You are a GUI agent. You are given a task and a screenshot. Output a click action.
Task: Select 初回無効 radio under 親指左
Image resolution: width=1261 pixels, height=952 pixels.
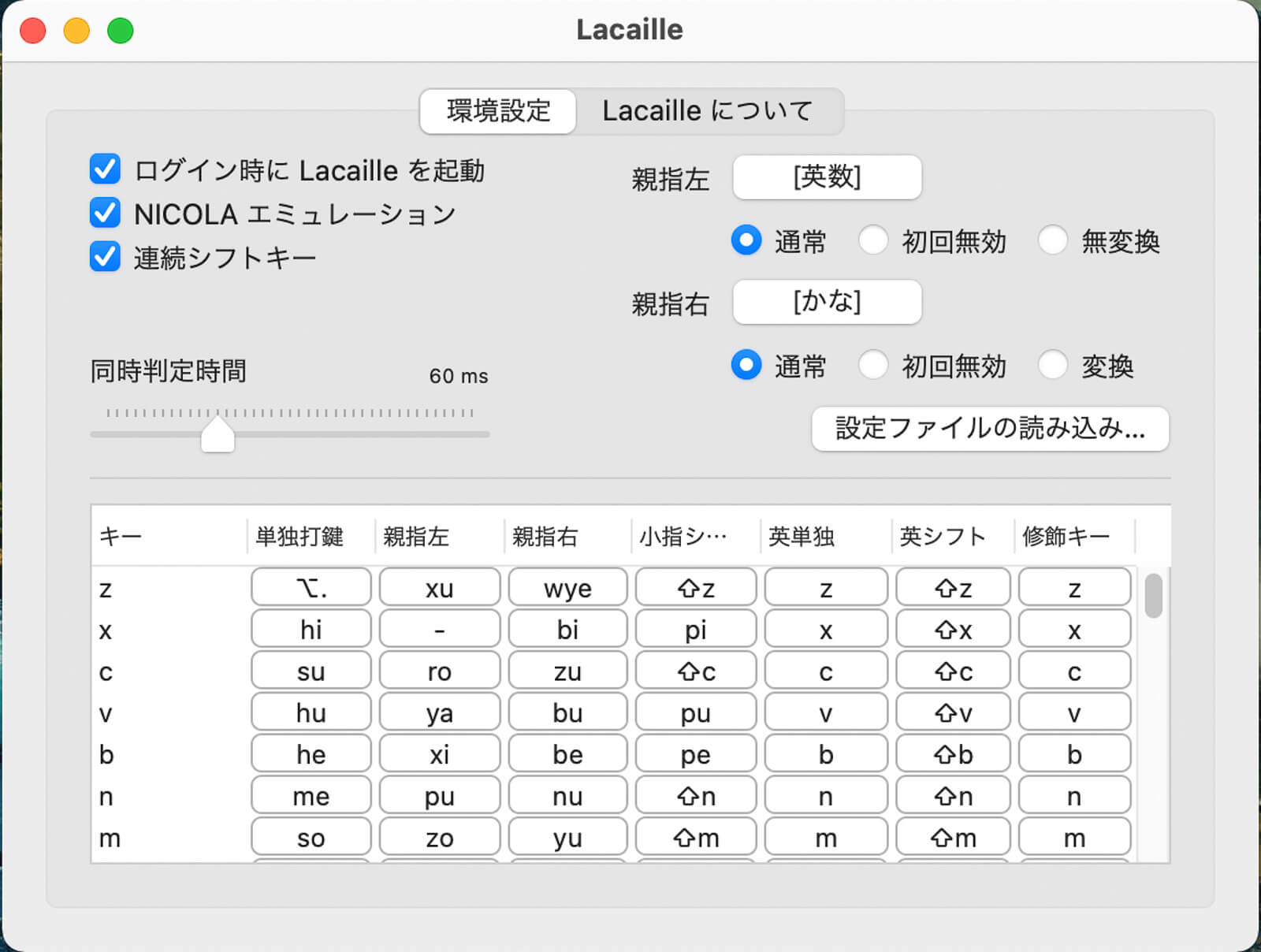(873, 240)
